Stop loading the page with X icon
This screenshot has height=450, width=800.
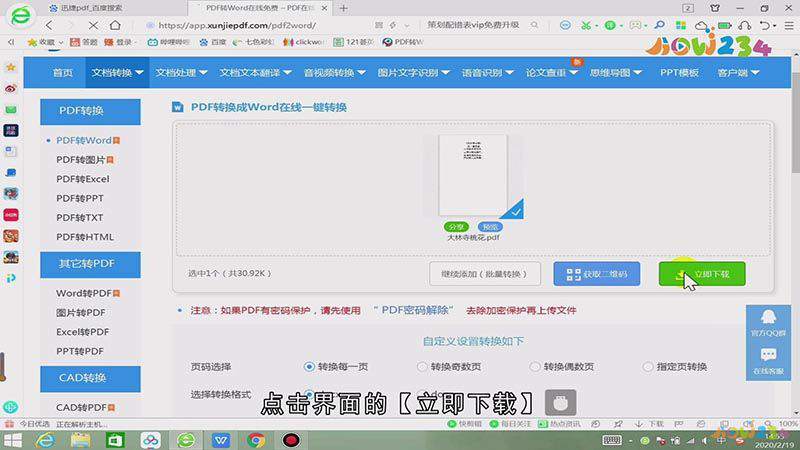pos(93,25)
